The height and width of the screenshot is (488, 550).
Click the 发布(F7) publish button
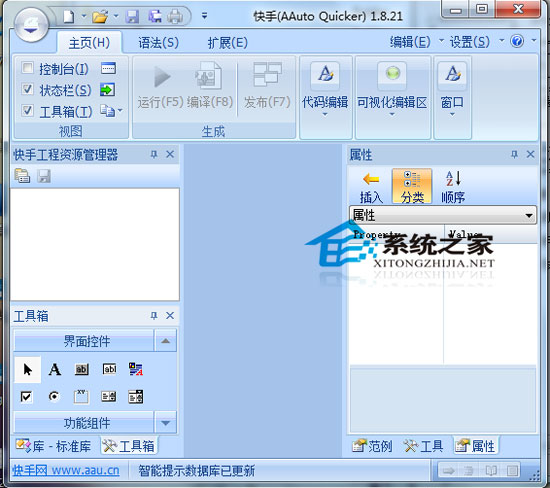coord(267,86)
